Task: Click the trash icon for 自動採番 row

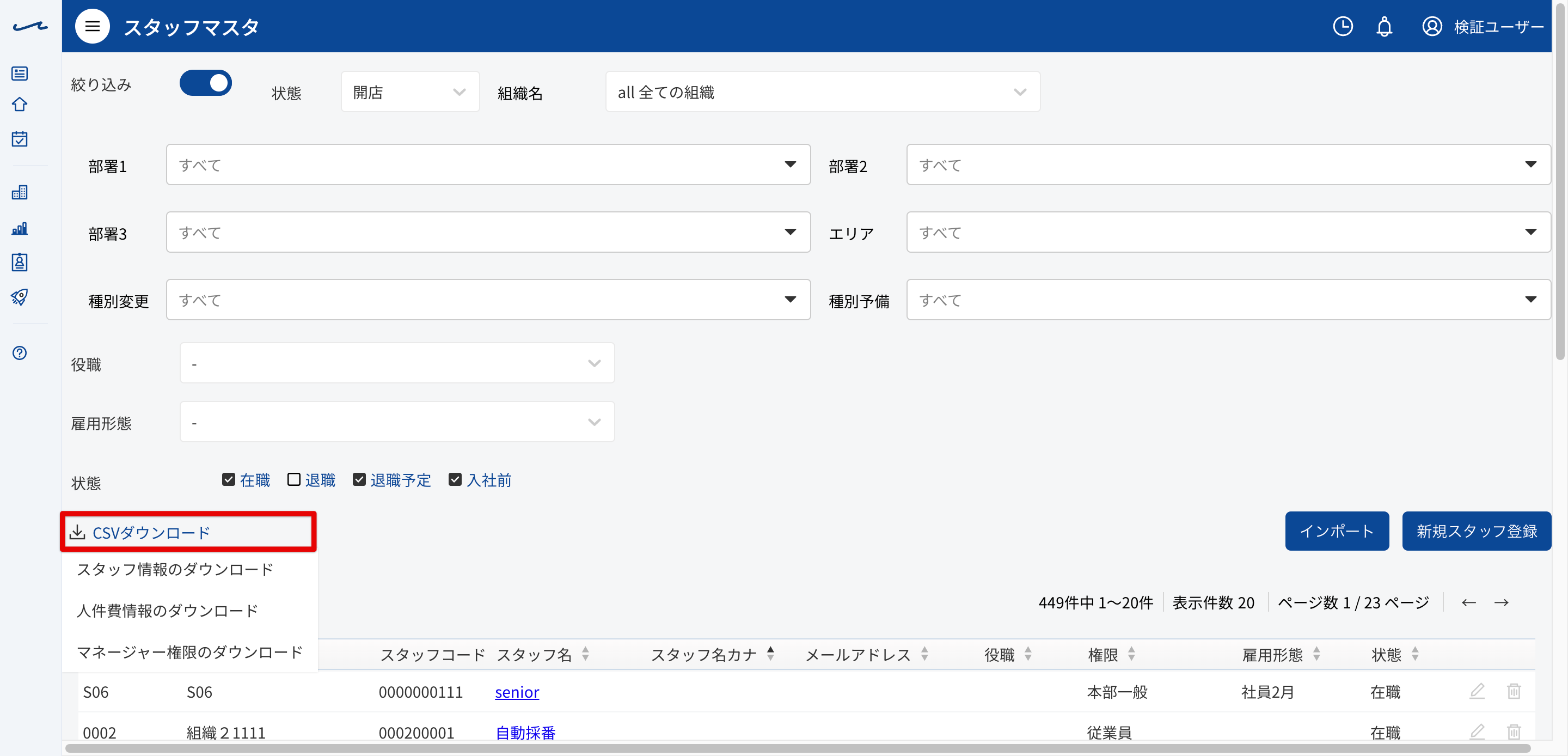Action: [x=1513, y=731]
